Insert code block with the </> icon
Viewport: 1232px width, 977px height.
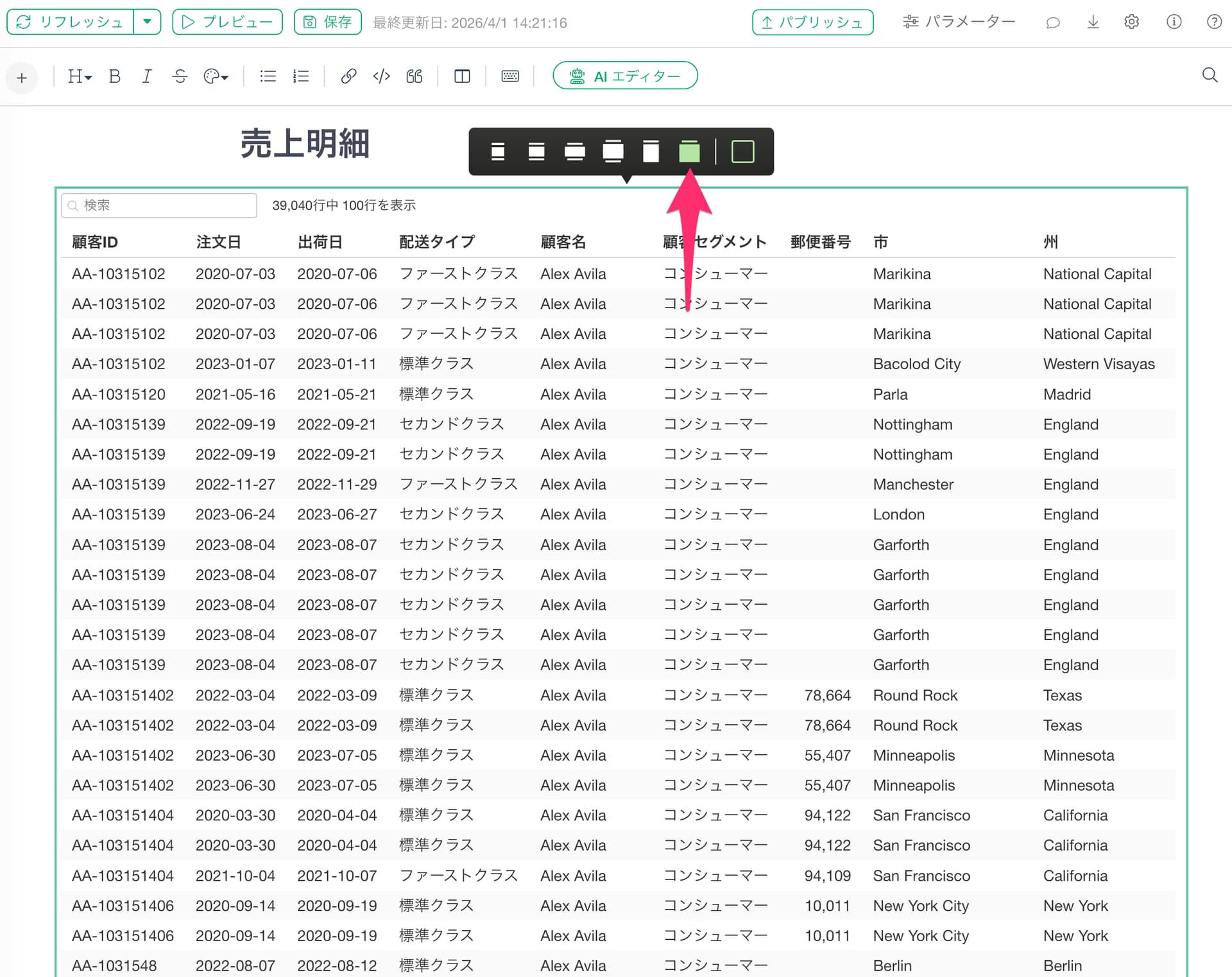click(x=381, y=76)
